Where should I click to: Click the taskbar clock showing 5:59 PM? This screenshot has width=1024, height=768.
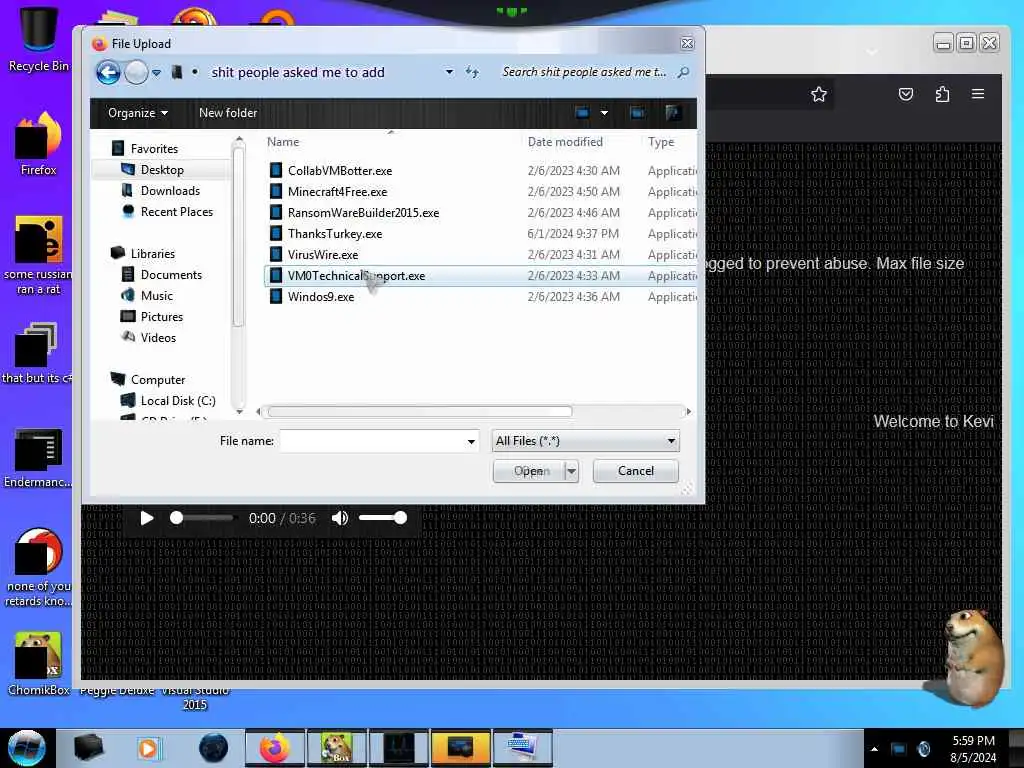[x=973, y=748]
